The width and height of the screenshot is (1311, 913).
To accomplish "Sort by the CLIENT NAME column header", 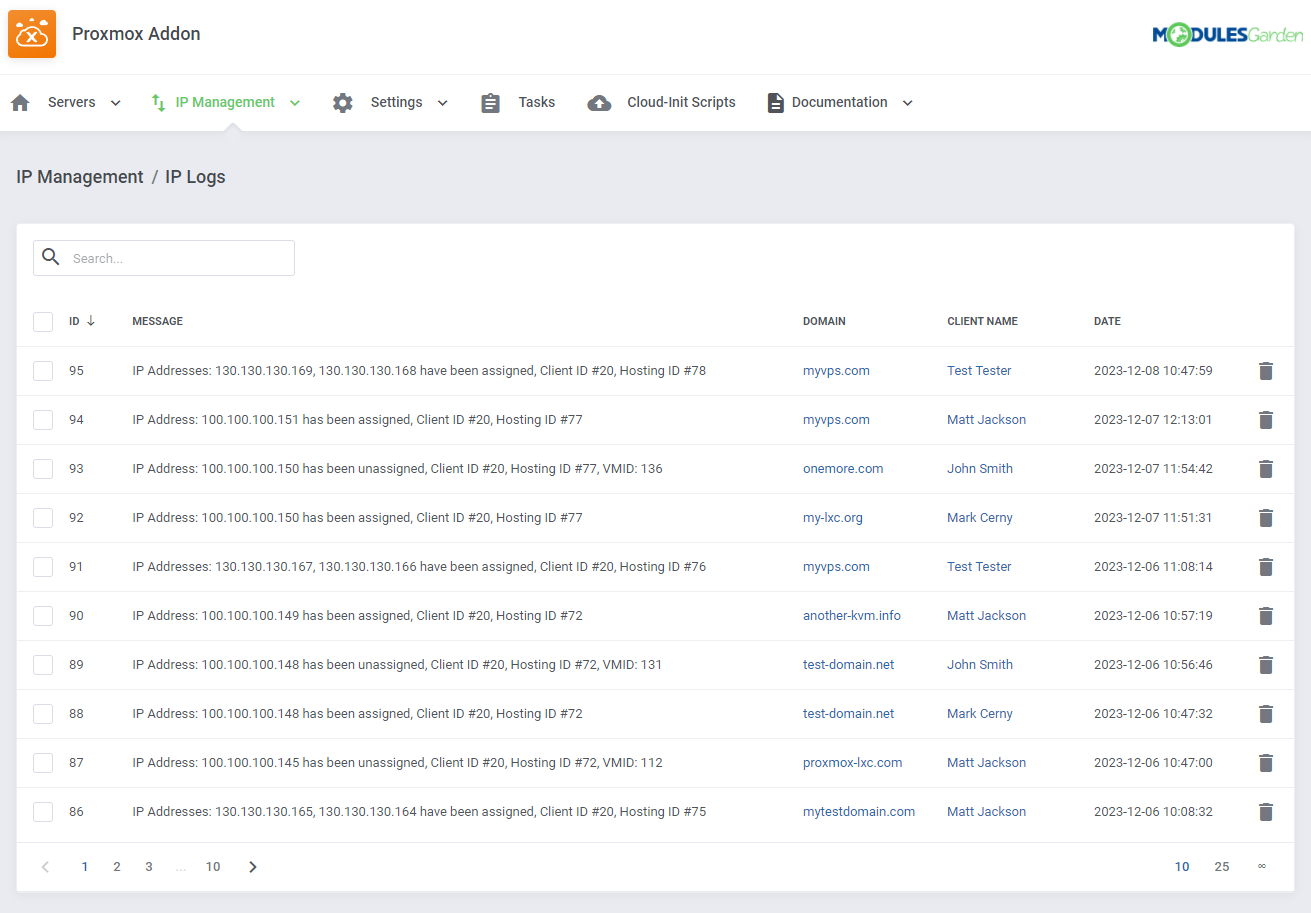I will [x=982, y=322].
